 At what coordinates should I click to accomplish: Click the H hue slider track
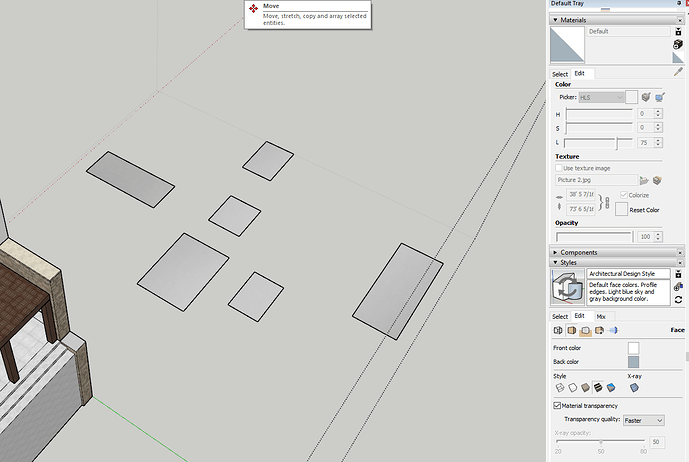pos(599,114)
